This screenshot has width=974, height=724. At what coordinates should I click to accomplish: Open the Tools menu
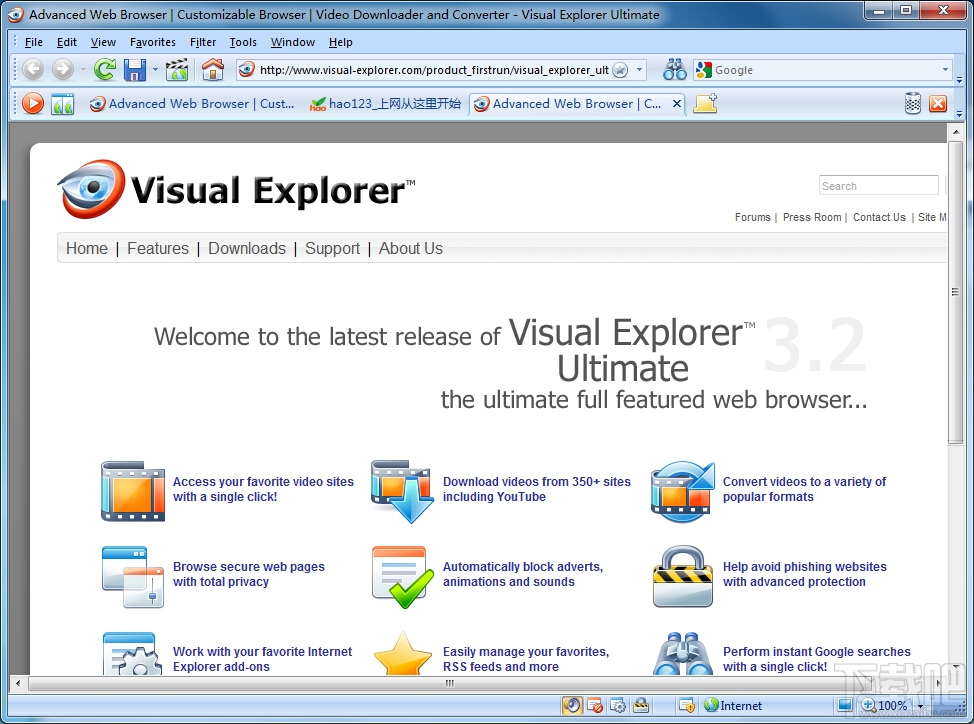pos(243,42)
